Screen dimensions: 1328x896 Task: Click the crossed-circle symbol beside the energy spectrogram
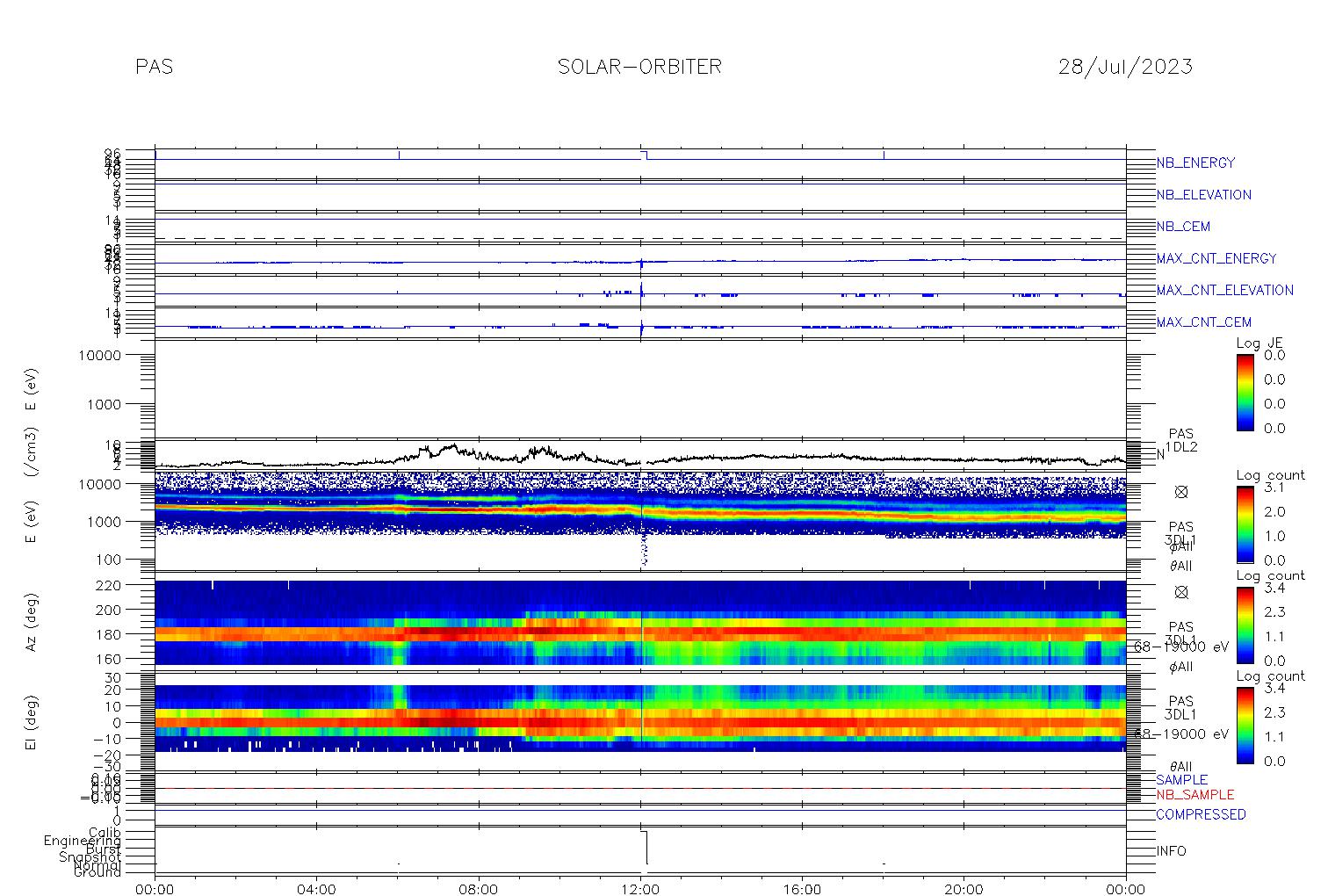pyautogui.click(x=1181, y=493)
